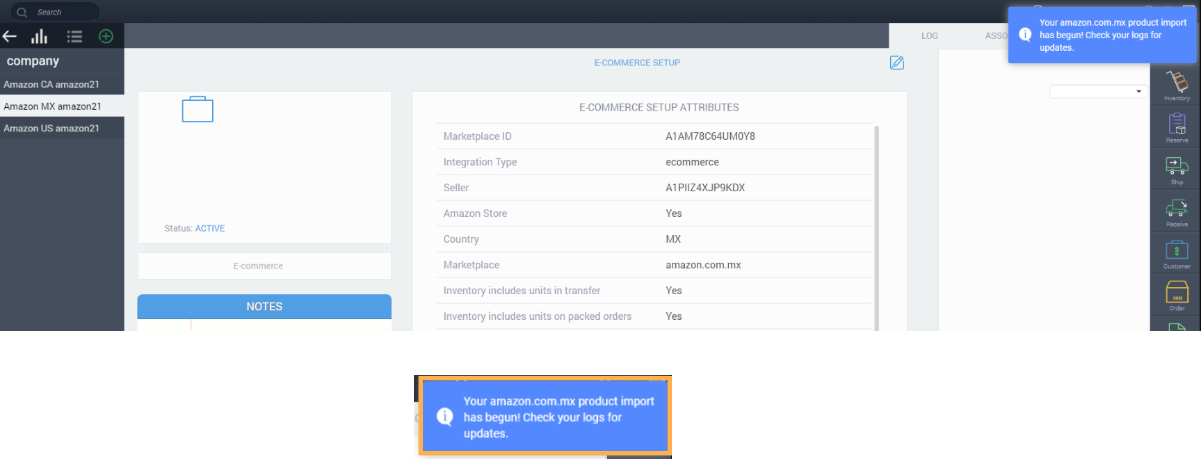
Task: Click the E-COMMERCE SETUP ATTRIBUTES heading
Action: tap(659, 107)
